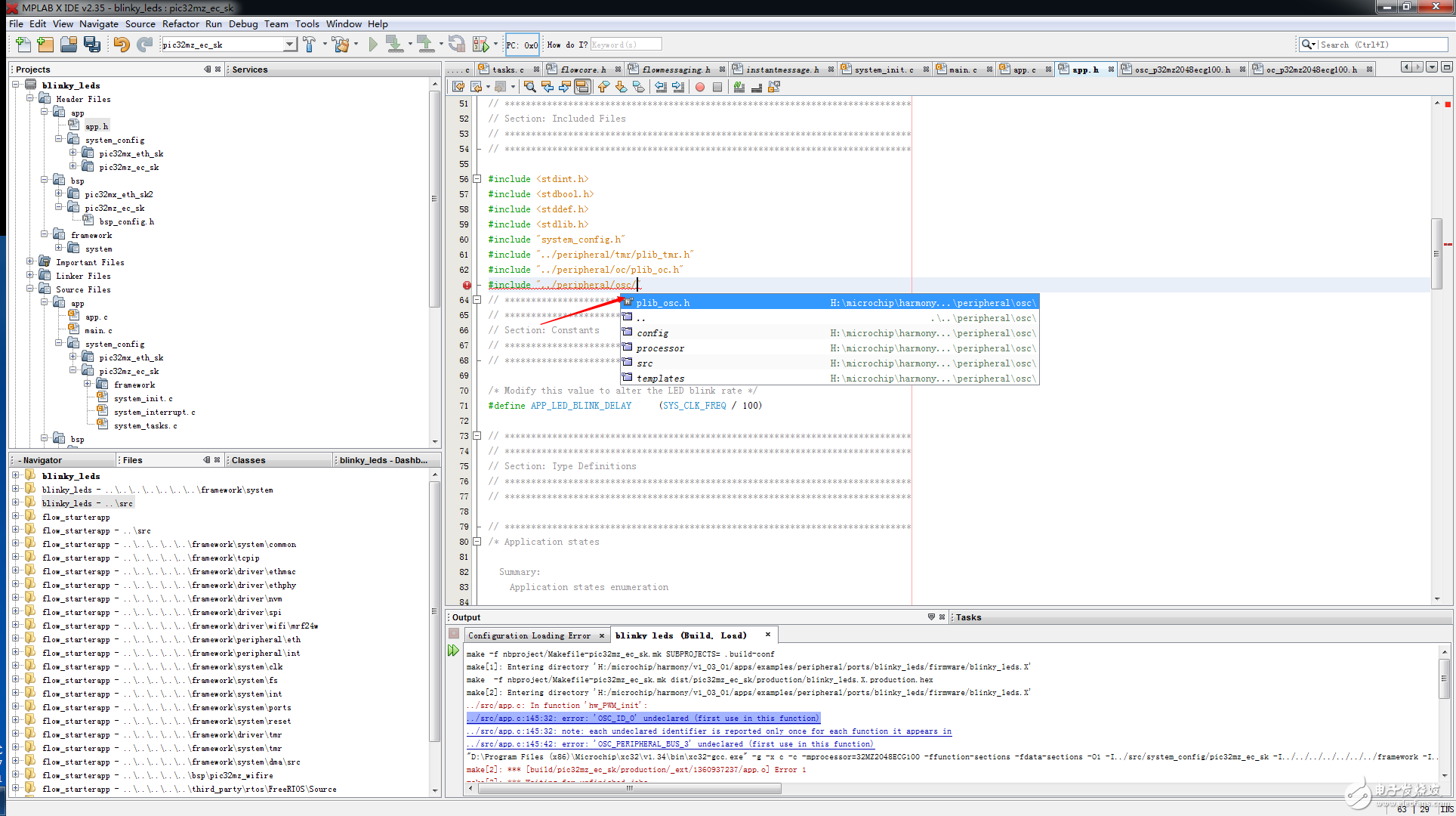Click the Build Project hammer icon
This screenshot has height=816, width=1456.
(x=310, y=45)
